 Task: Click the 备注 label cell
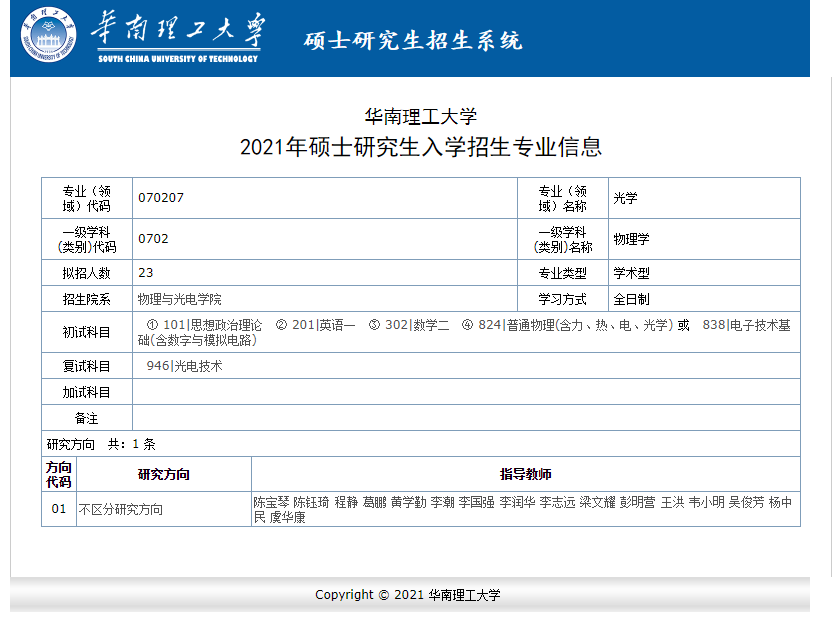87,418
